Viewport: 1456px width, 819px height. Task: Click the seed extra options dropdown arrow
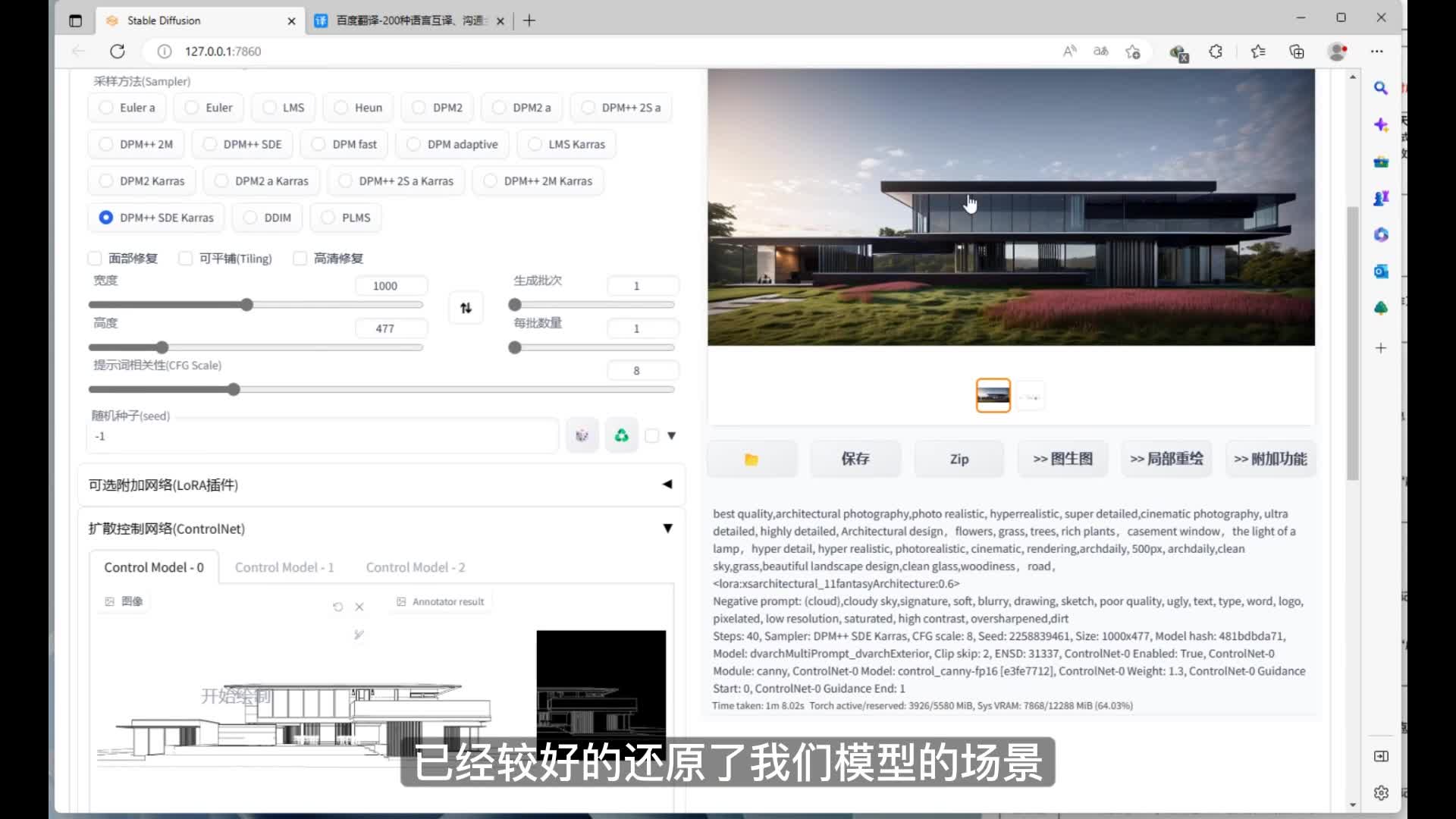(x=671, y=435)
